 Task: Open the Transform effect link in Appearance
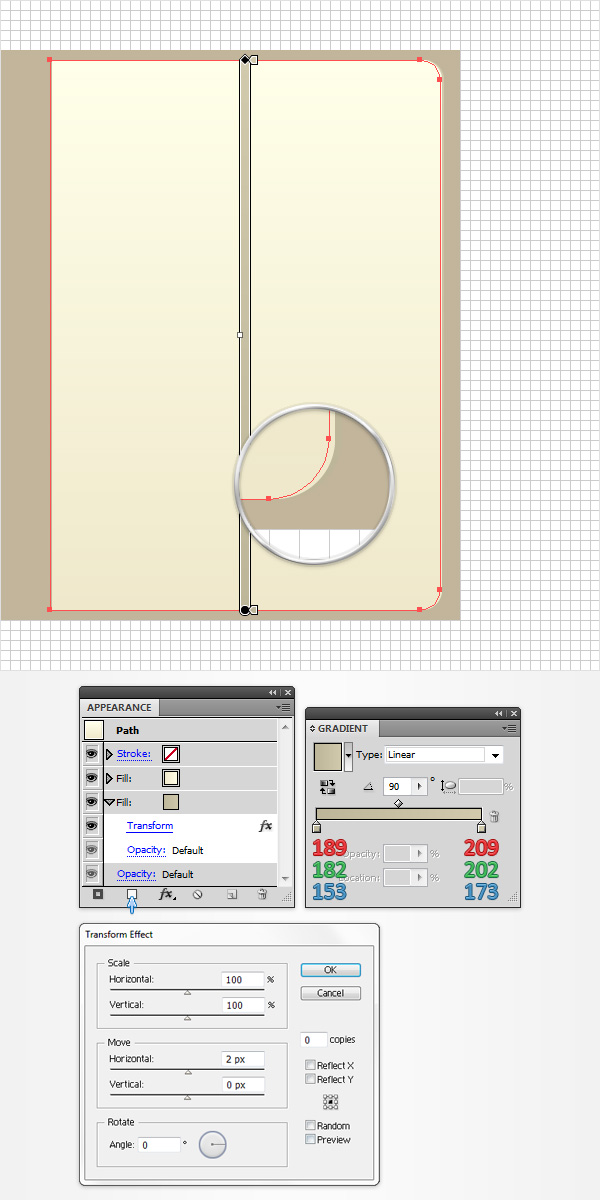click(x=150, y=826)
